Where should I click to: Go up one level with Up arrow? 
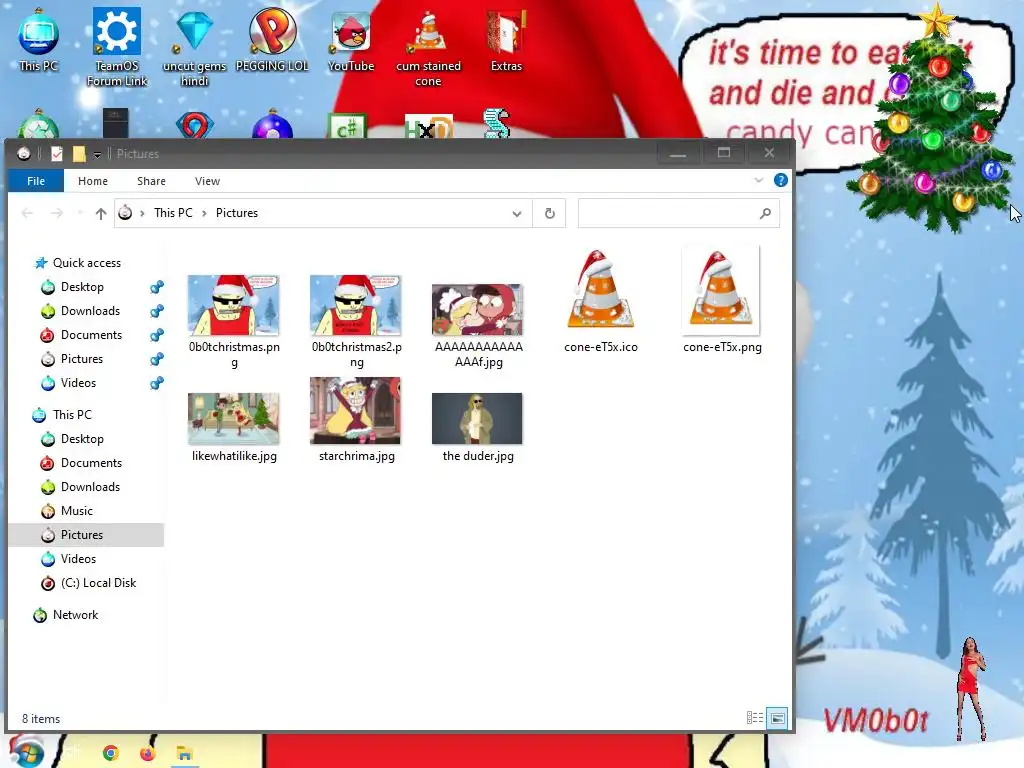[x=101, y=213]
